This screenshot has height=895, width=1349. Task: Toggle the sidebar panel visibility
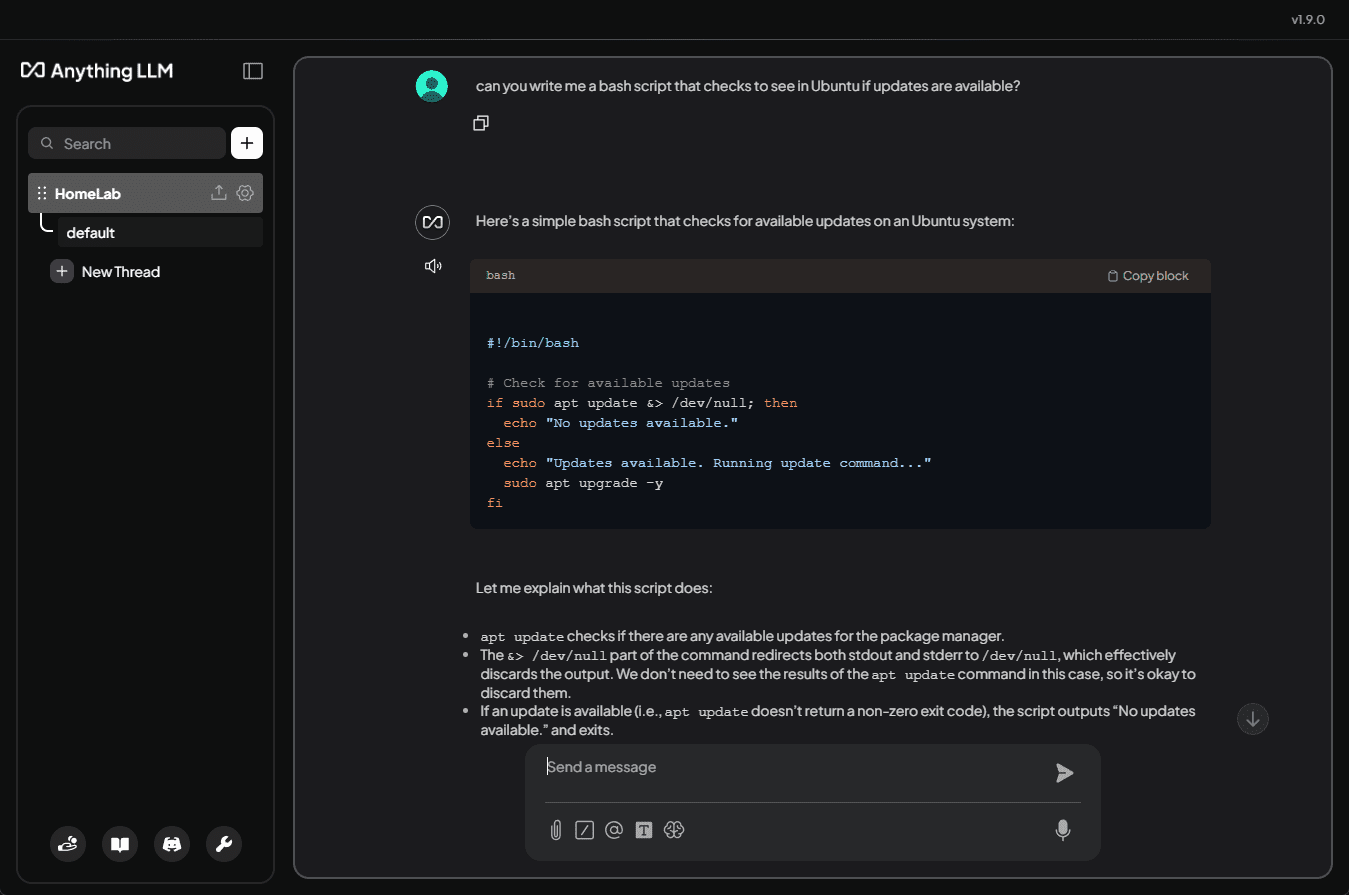click(253, 71)
